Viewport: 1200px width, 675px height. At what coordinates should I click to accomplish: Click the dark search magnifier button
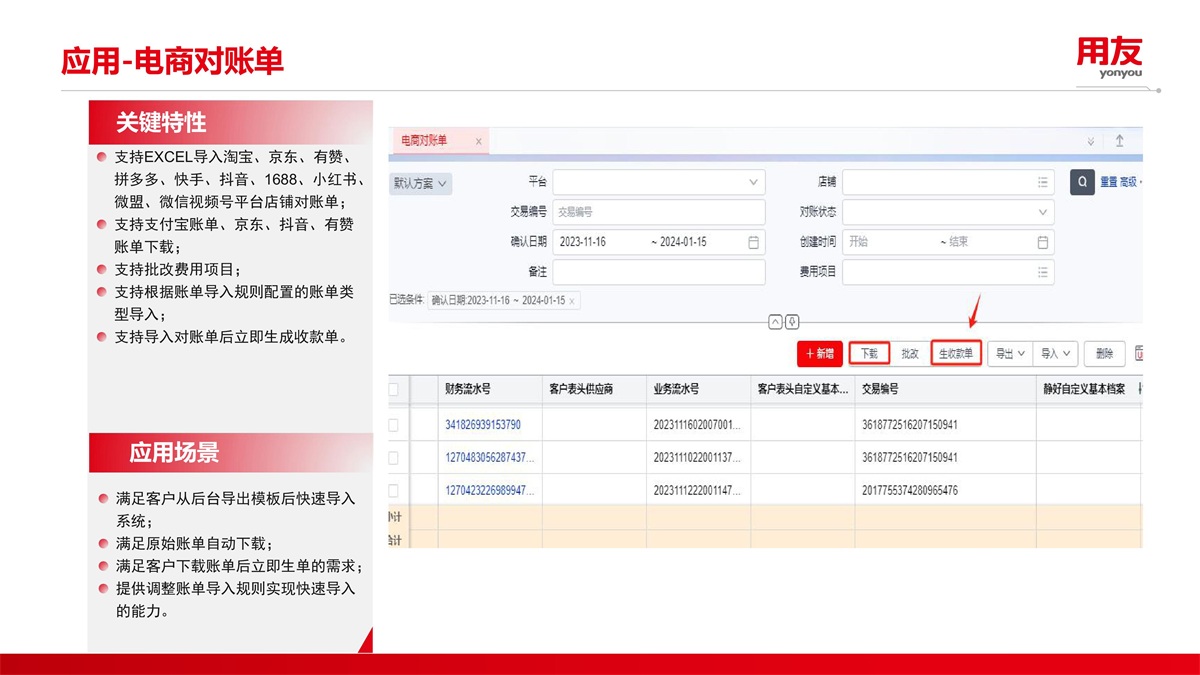(x=1082, y=182)
